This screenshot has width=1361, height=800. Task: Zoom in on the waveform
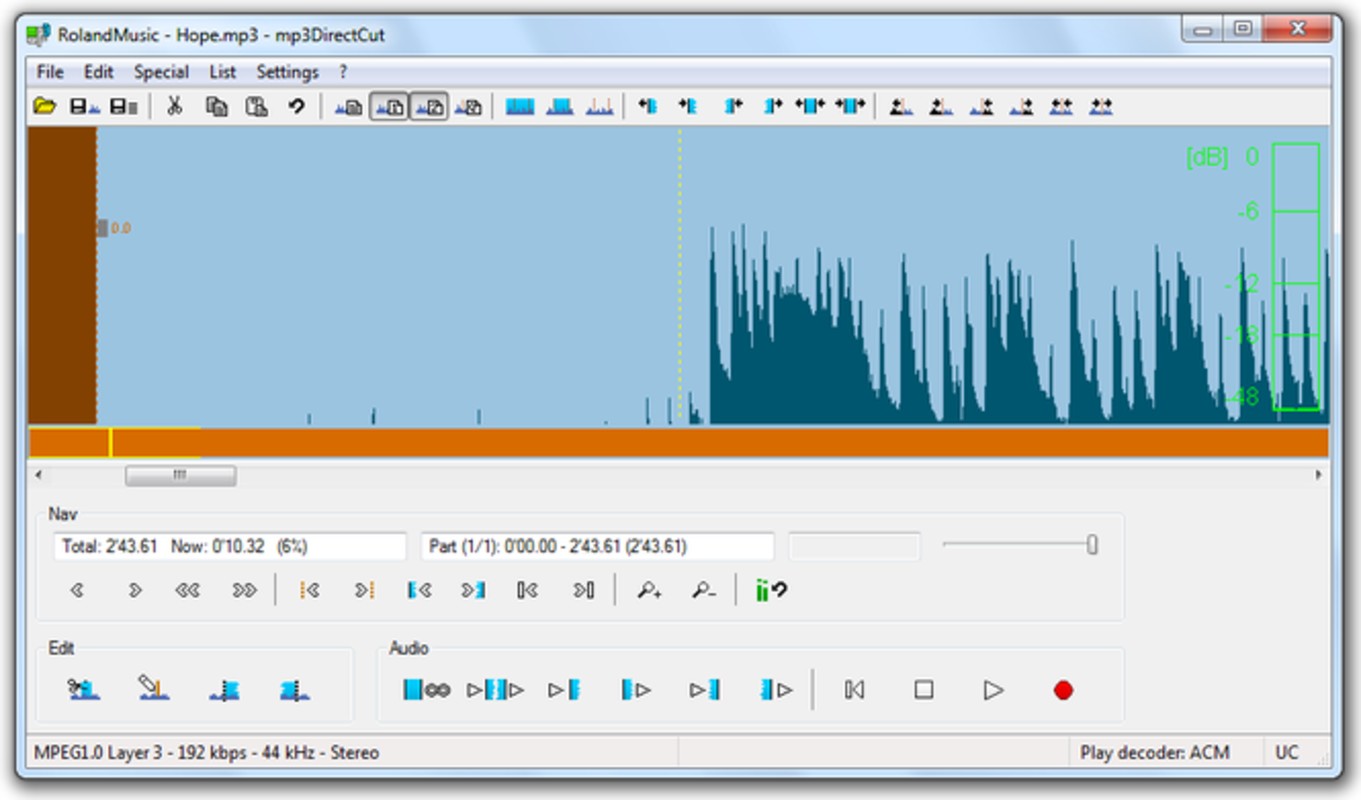650,590
